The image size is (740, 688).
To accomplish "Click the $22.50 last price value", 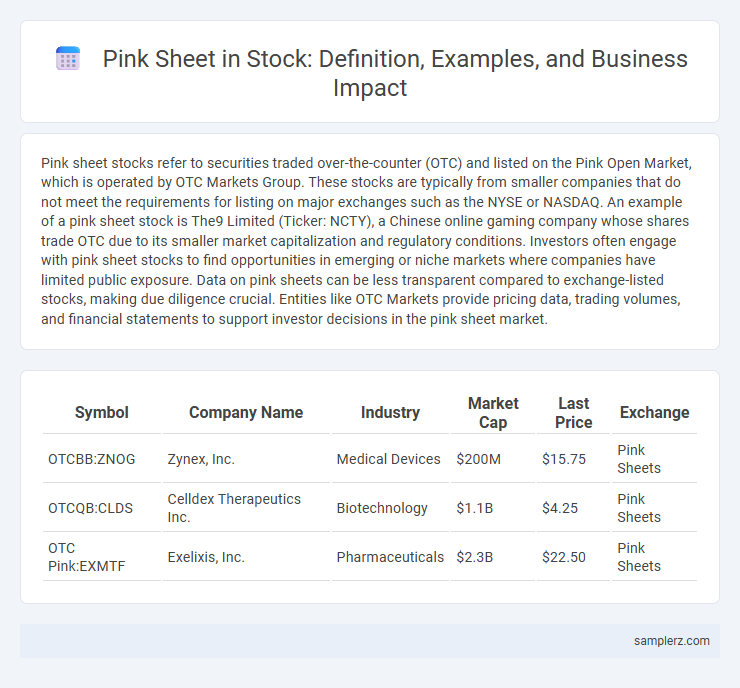I will coord(563,557).
